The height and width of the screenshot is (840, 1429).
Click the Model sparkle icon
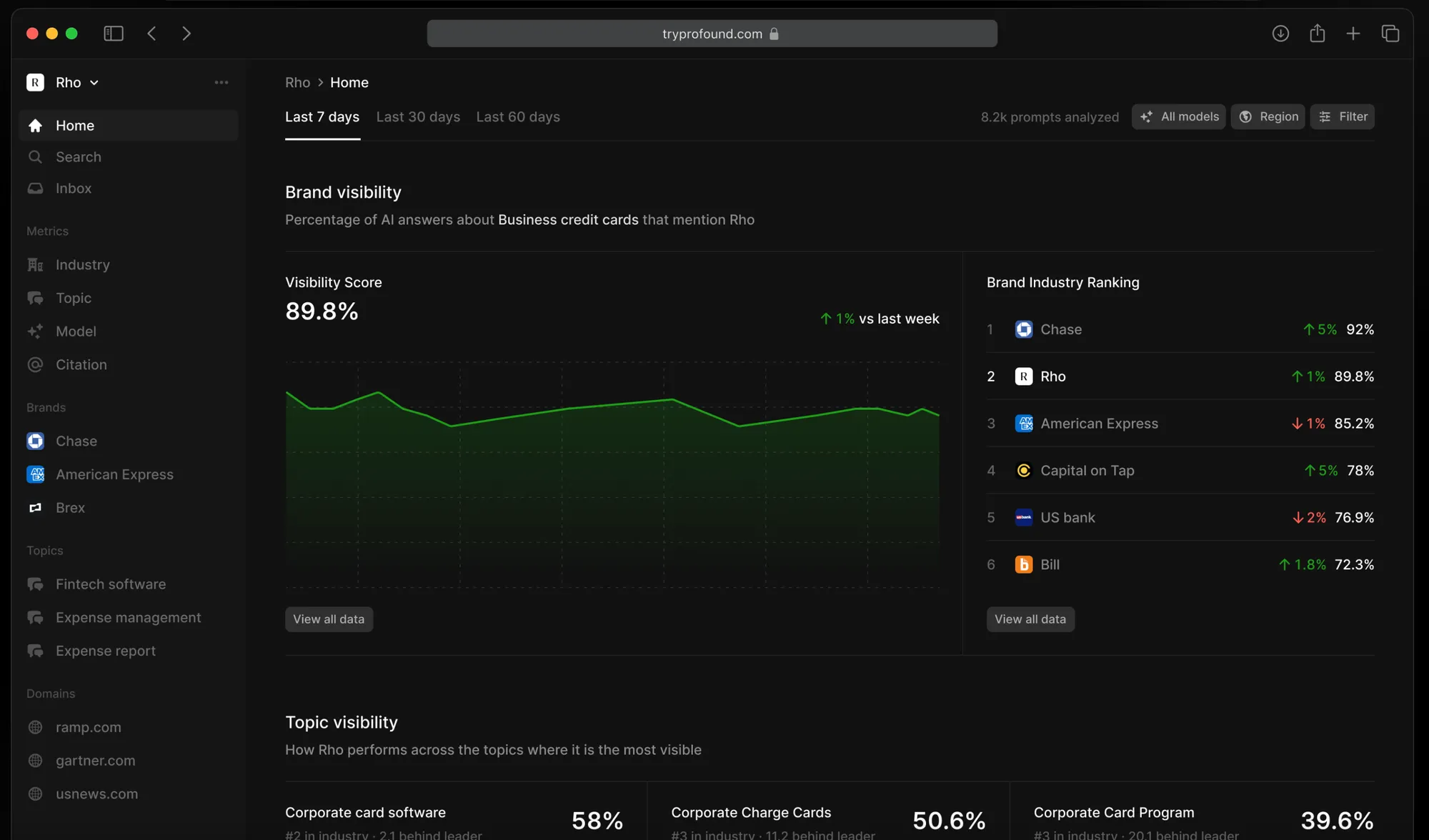point(35,331)
